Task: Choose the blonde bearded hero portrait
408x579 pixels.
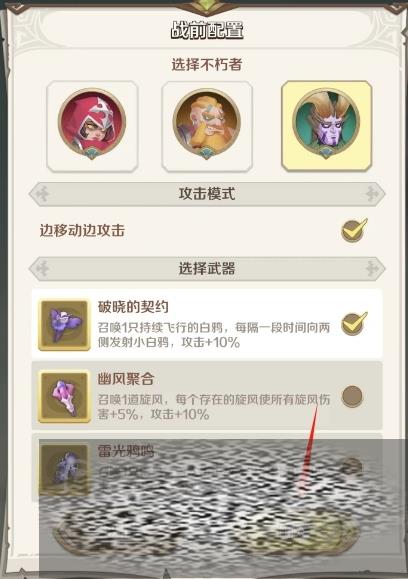Action: pos(207,126)
